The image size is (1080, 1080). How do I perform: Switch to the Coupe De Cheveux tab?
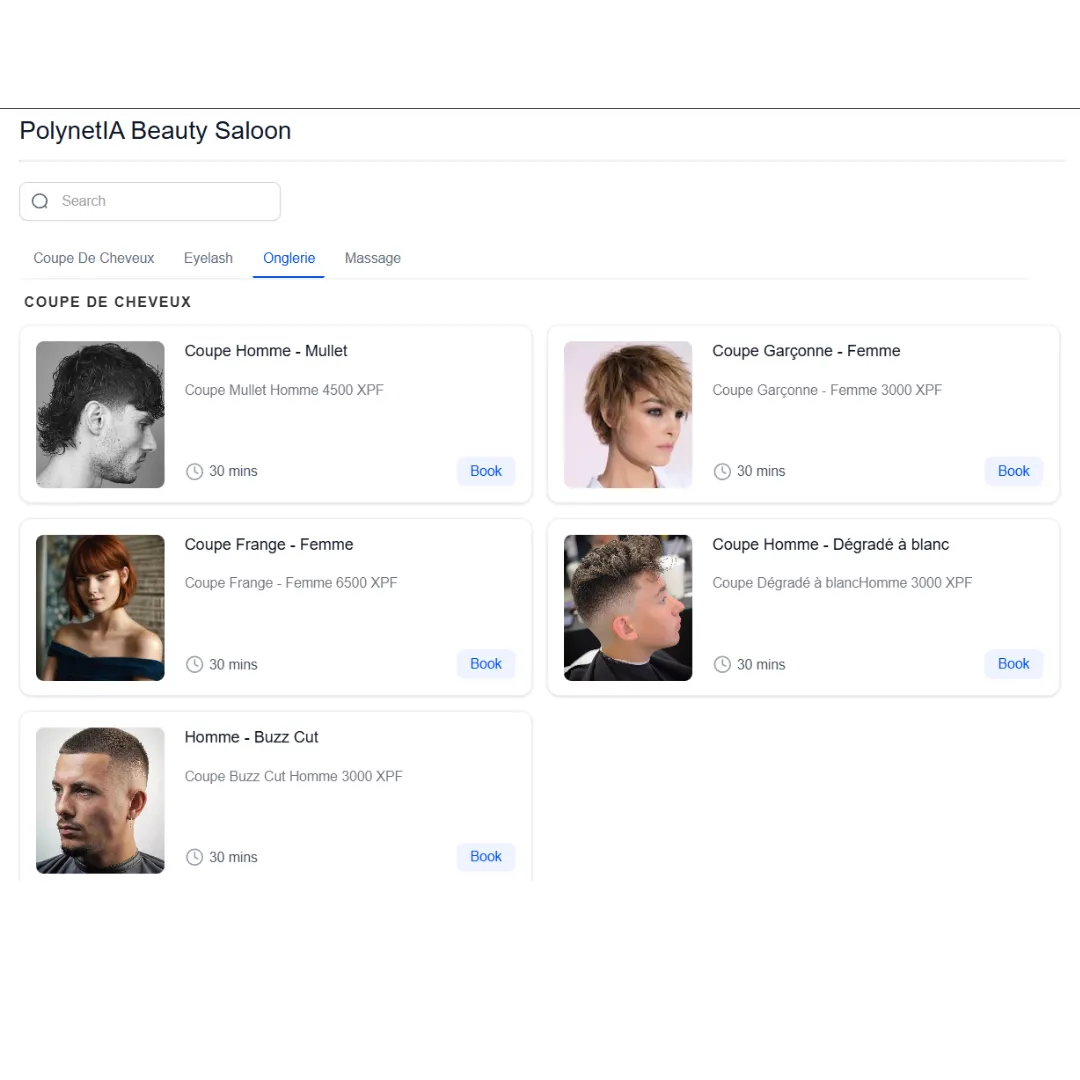point(94,258)
